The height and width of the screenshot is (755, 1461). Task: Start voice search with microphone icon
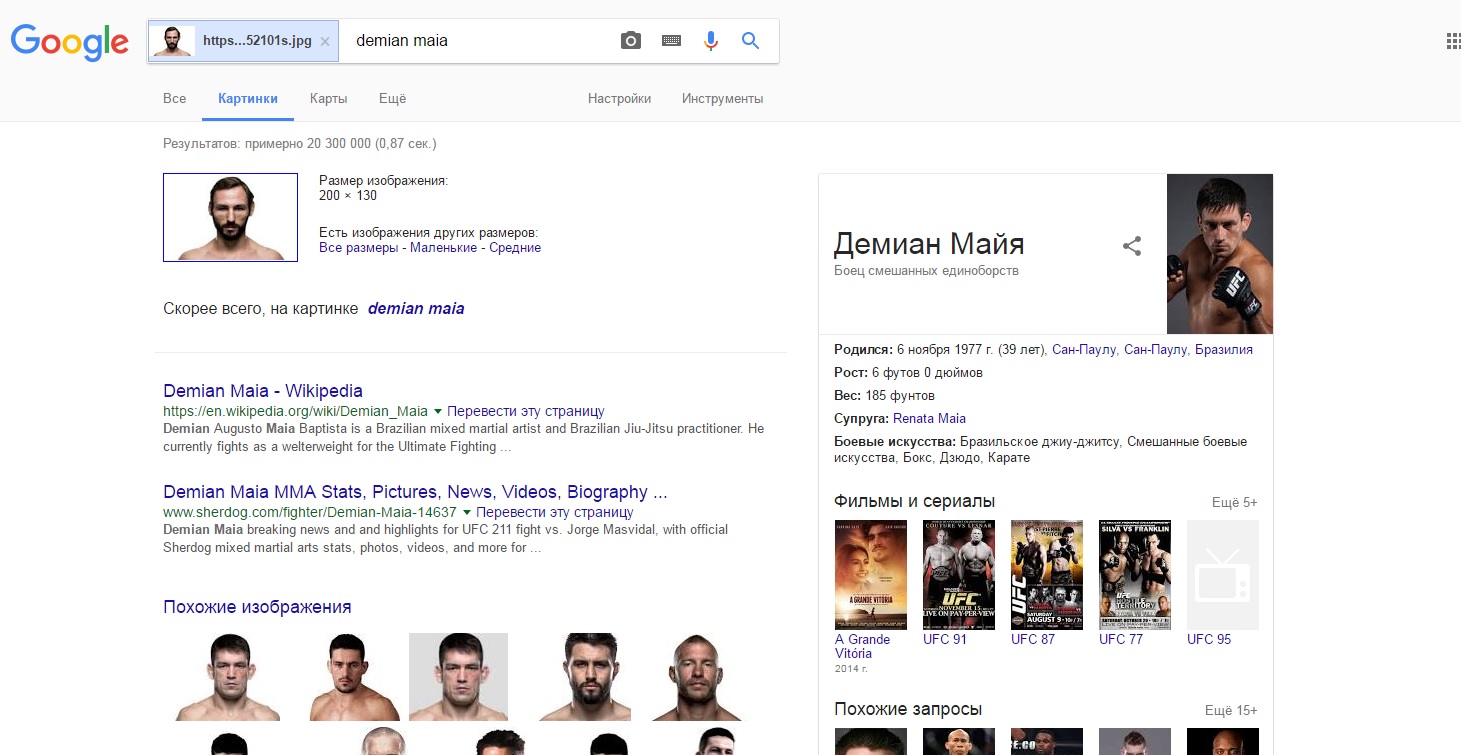[x=711, y=41]
